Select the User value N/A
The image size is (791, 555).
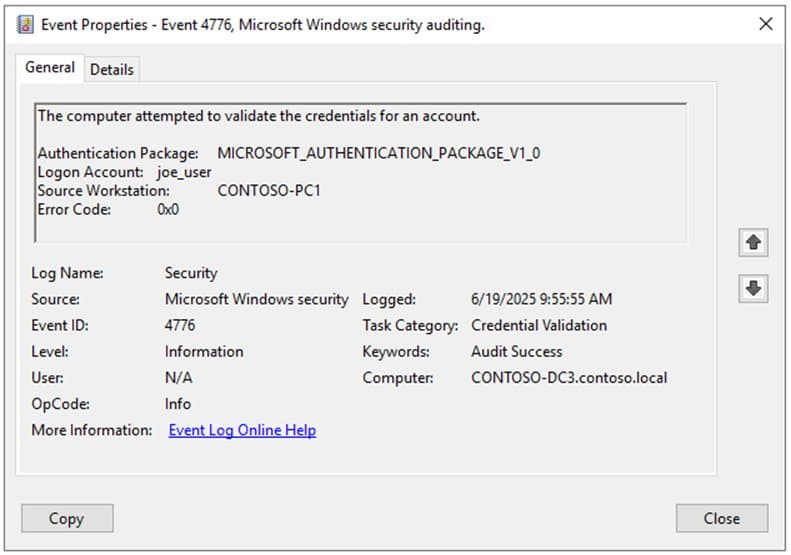pos(179,378)
